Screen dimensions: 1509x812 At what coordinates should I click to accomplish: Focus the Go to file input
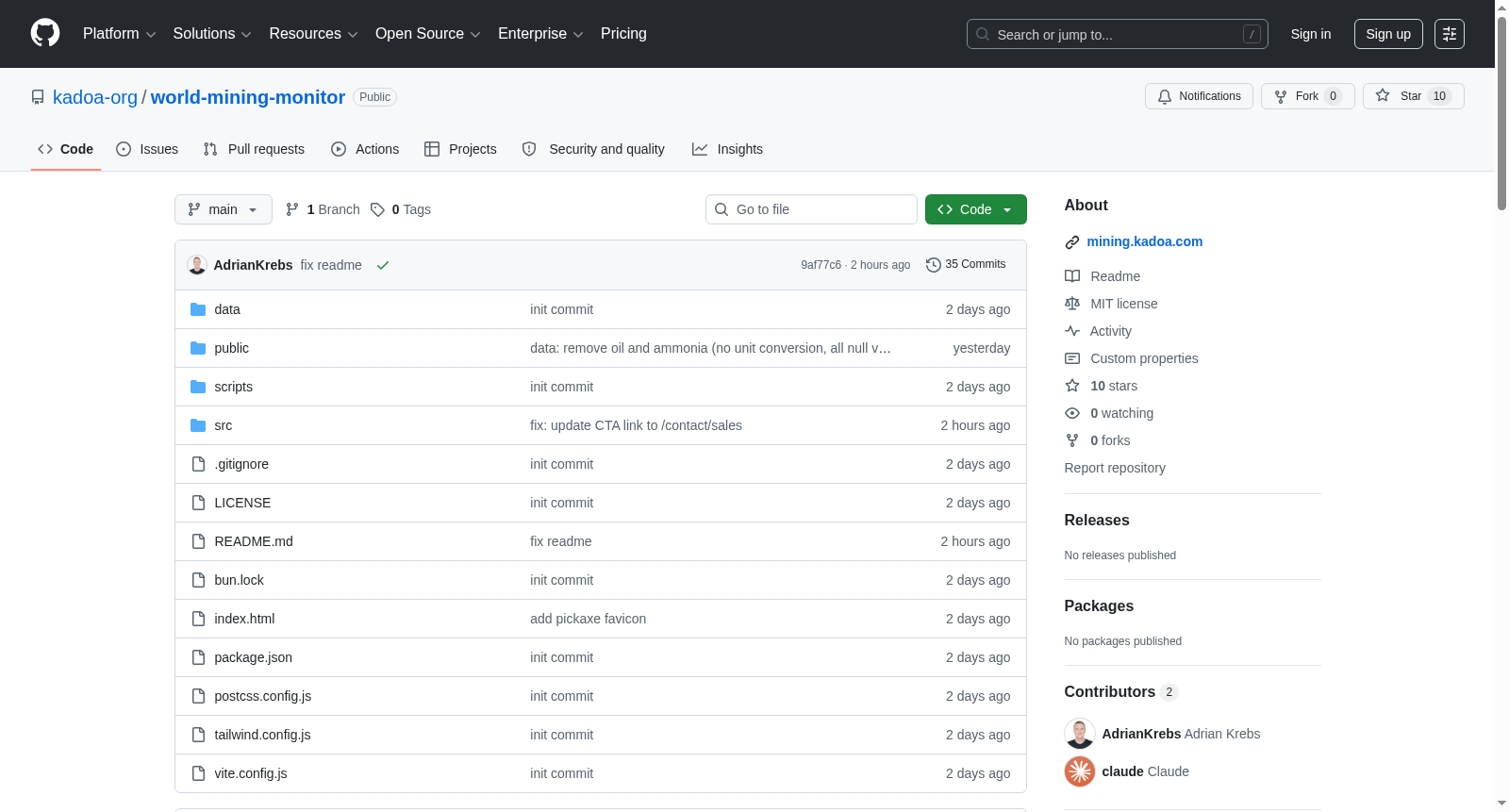pyautogui.click(x=811, y=209)
